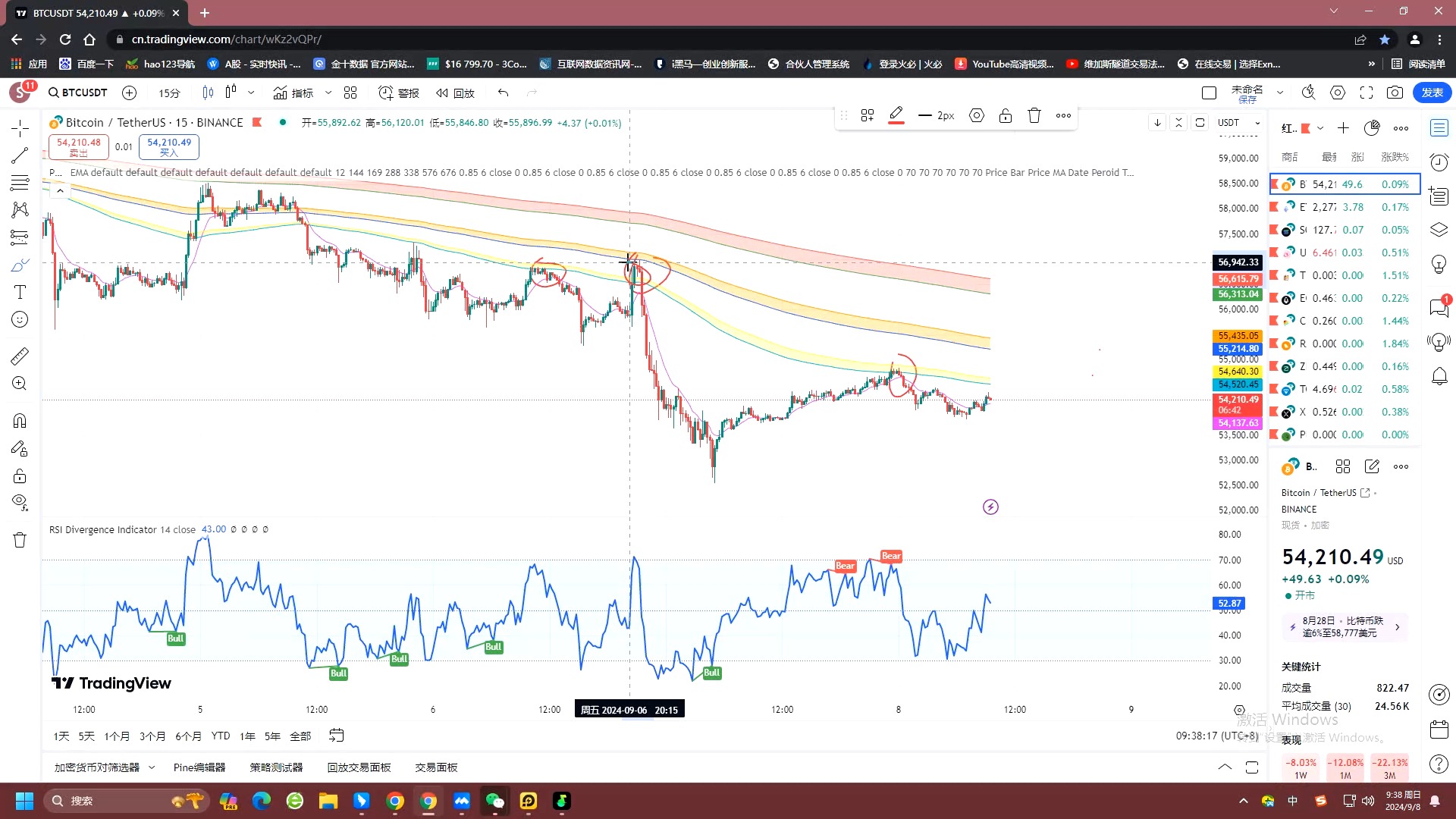This screenshot has width=1456, height=819.
Task: Open the 策略测试器 tab
Action: tap(277, 767)
